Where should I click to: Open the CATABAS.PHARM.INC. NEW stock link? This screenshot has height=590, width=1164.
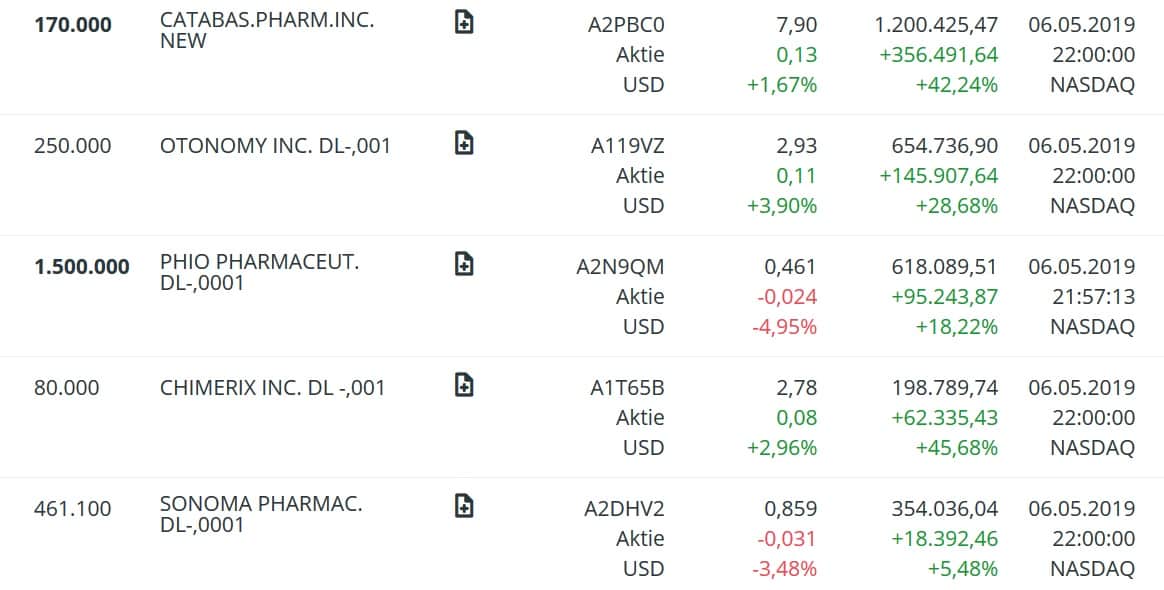(267, 31)
